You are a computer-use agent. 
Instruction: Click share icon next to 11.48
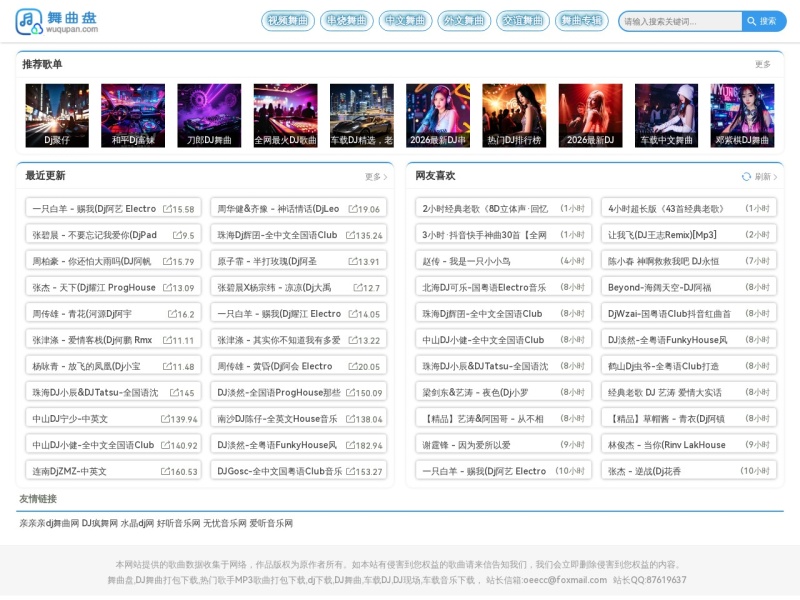[x=167, y=366]
